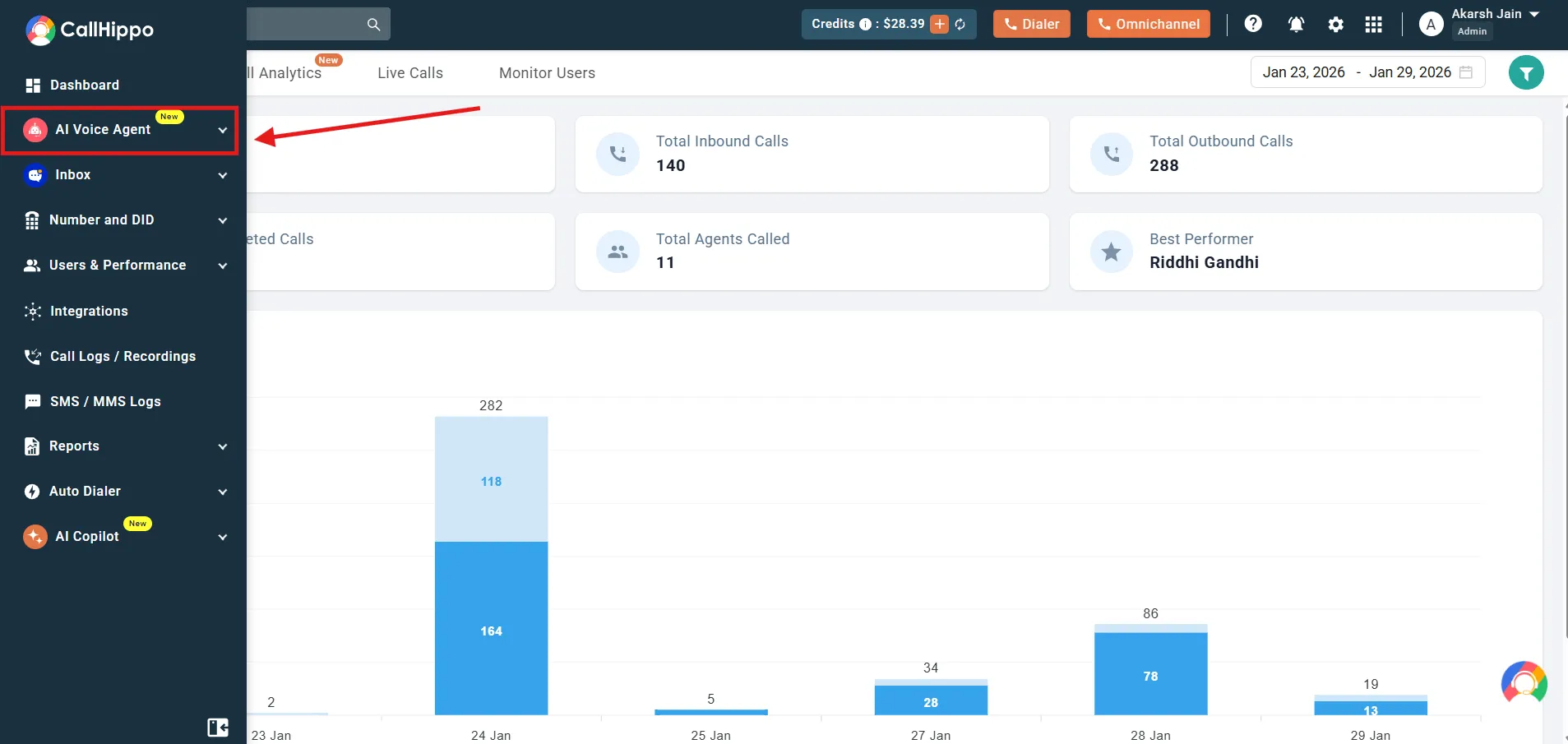Open the apps grid icon
Screen dimensions: 1568x744
1373,25
